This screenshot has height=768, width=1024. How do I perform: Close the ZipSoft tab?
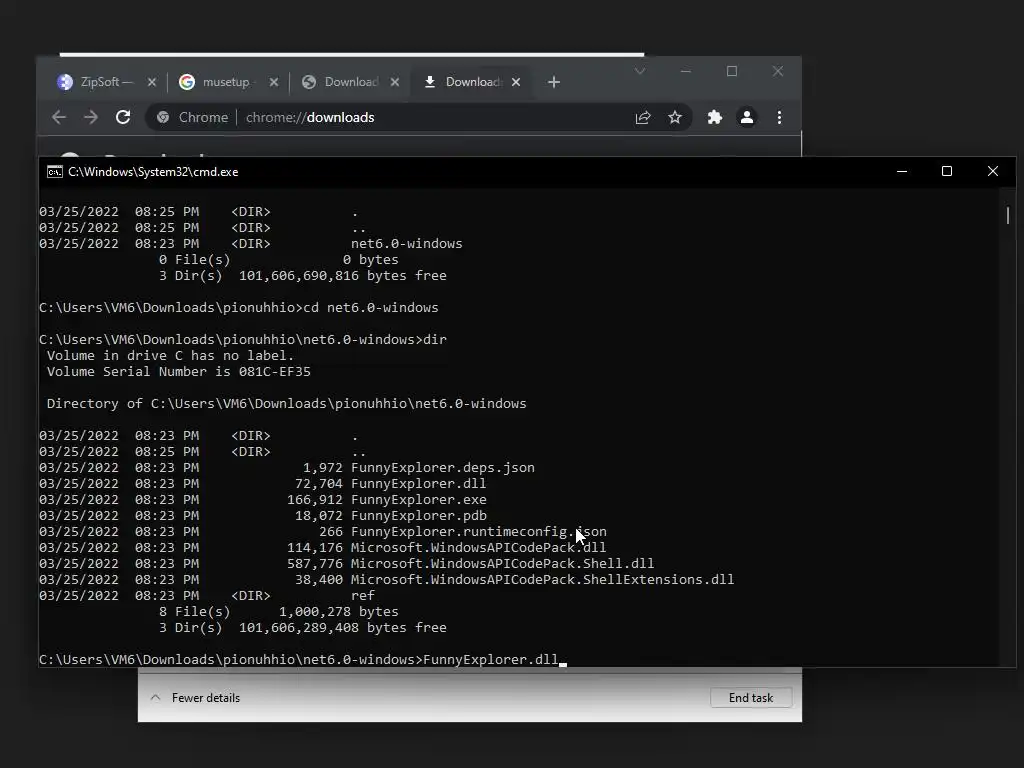[152, 82]
